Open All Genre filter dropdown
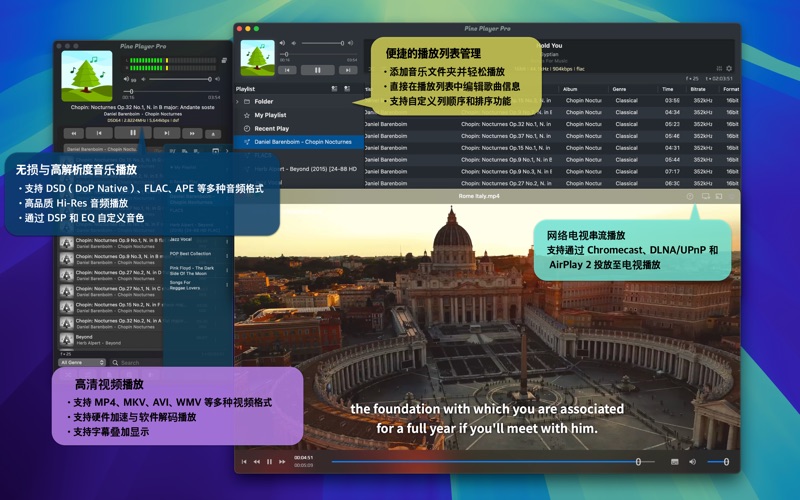This screenshot has width=800, height=500. [x=82, y=362]
